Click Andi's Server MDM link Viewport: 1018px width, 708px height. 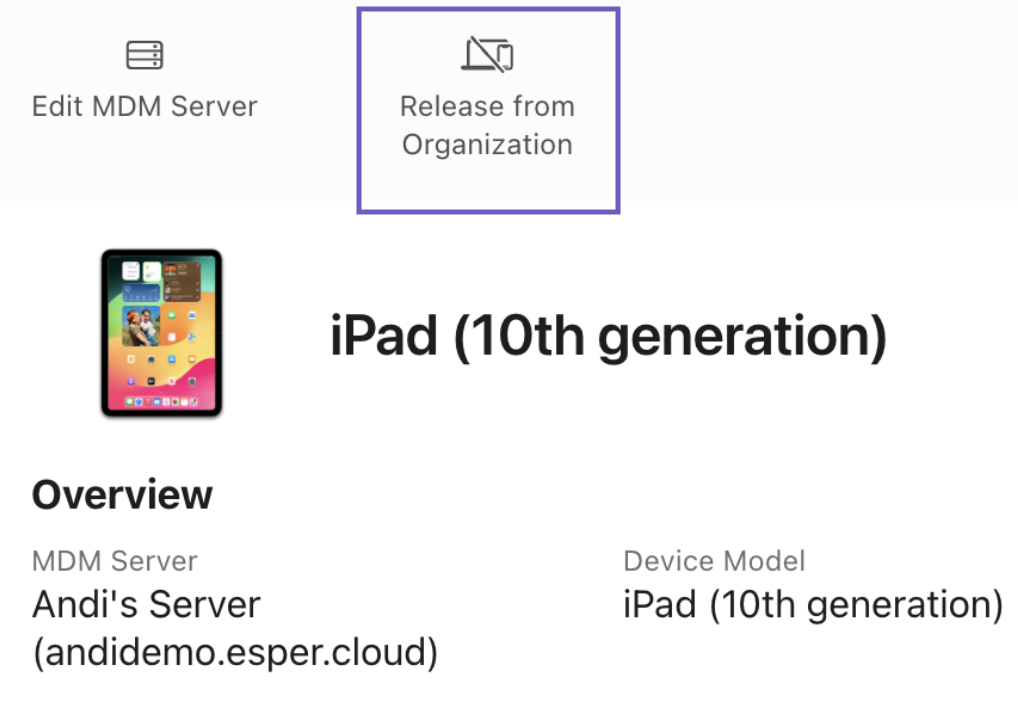coord(146,604)
